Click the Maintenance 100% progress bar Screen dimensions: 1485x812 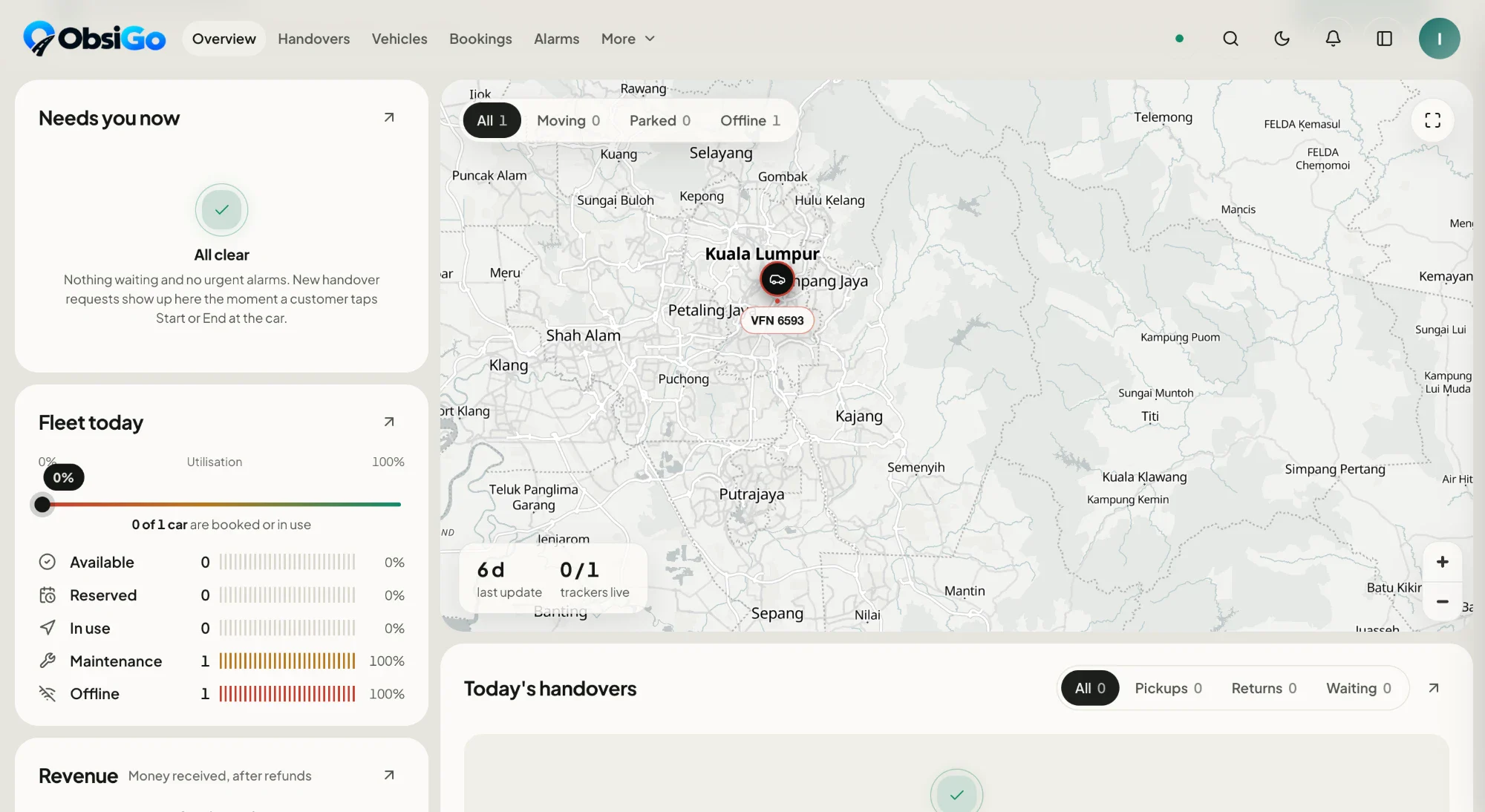pos(287,661)
